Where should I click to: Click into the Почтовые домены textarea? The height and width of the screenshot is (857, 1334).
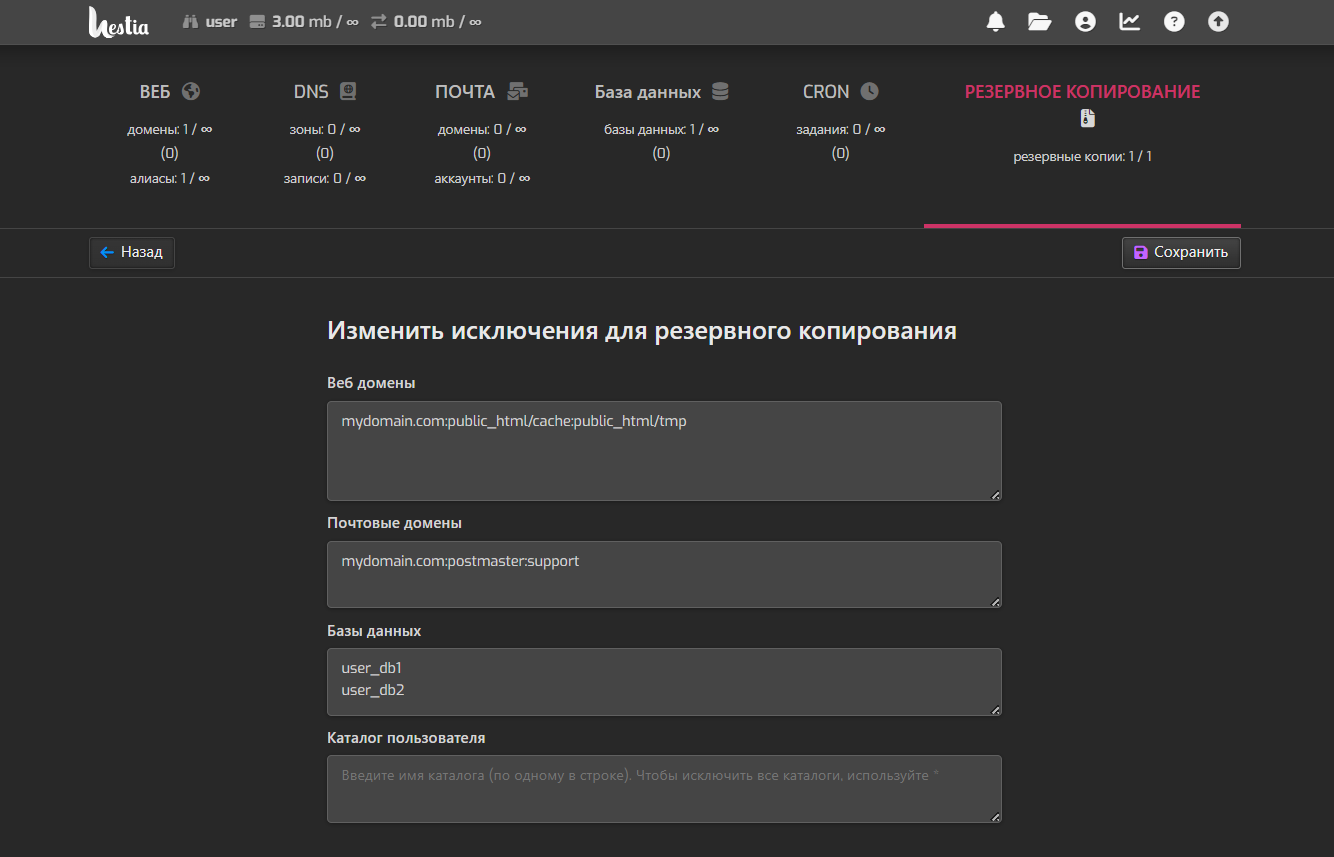[x=664, y=574]
